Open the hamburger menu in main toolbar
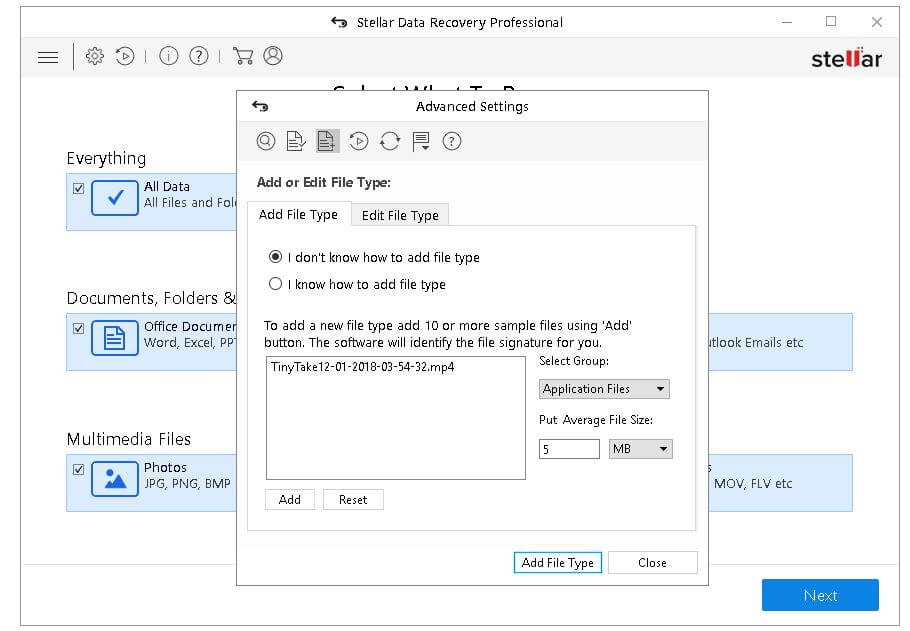Viewport: 910px width, 631px height. [x=48, y=57]
